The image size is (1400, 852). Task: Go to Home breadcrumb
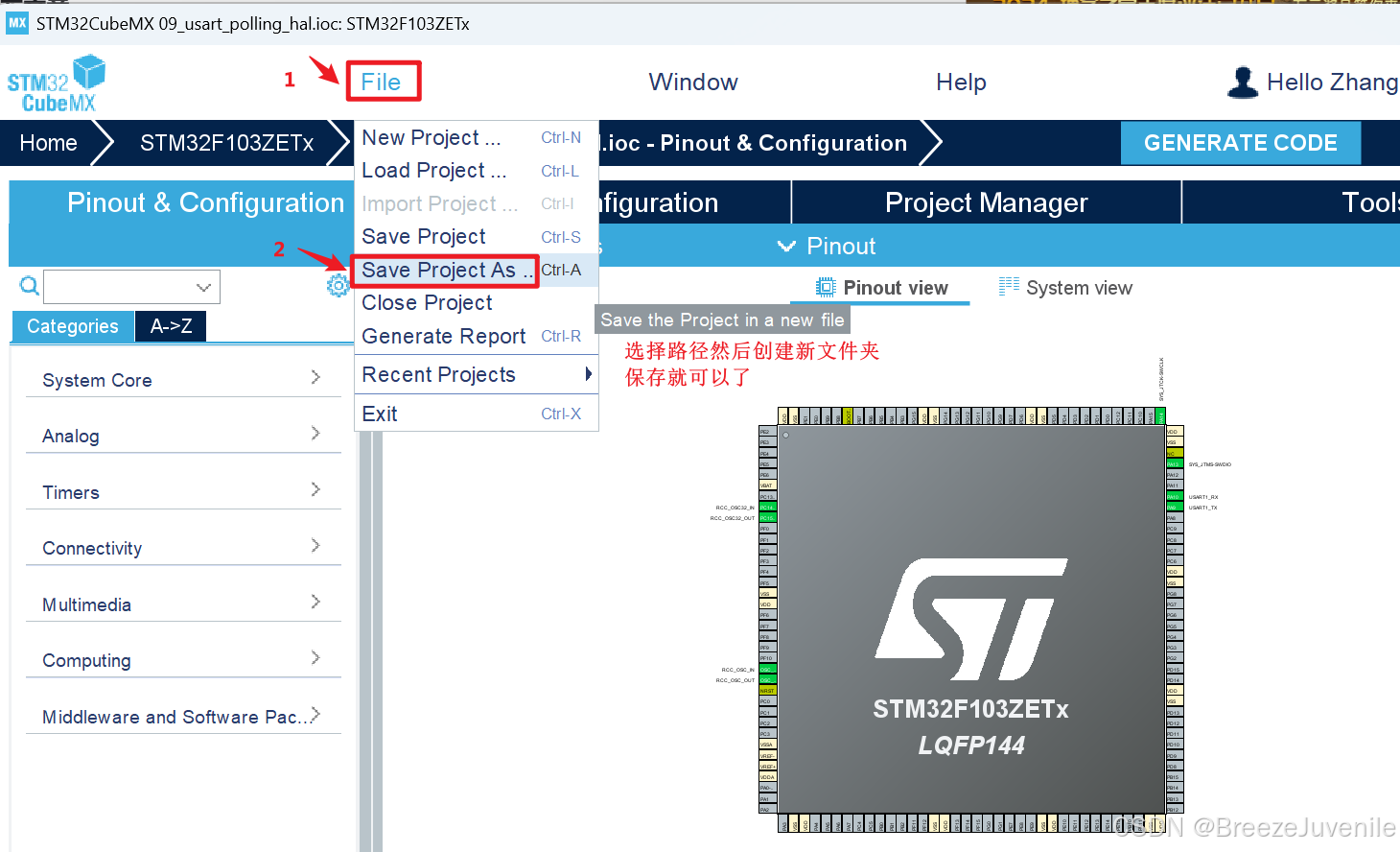coord(48,143)
